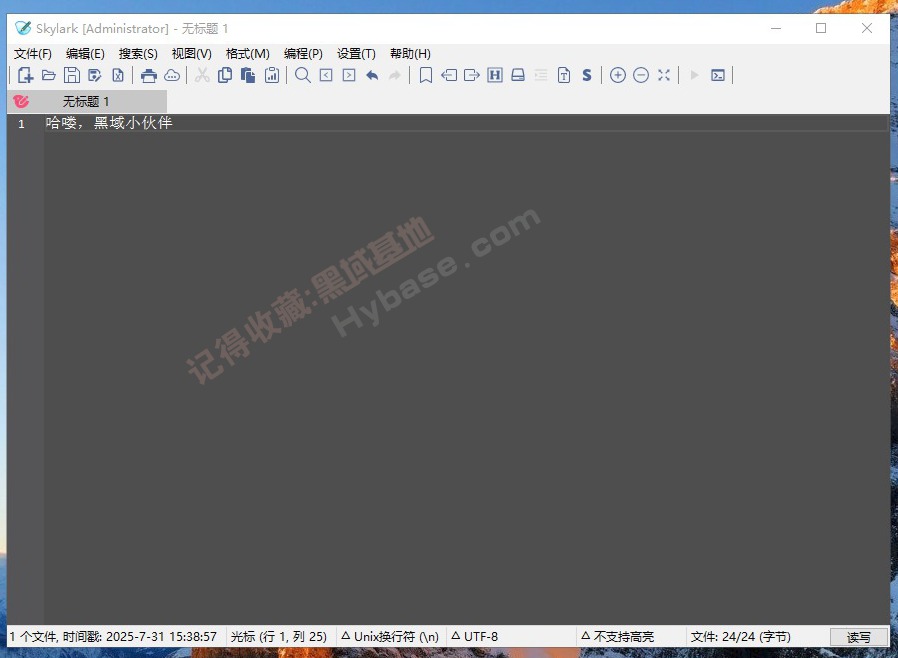Click the clipboard icon in the toolbar

(x=272, y=75)
